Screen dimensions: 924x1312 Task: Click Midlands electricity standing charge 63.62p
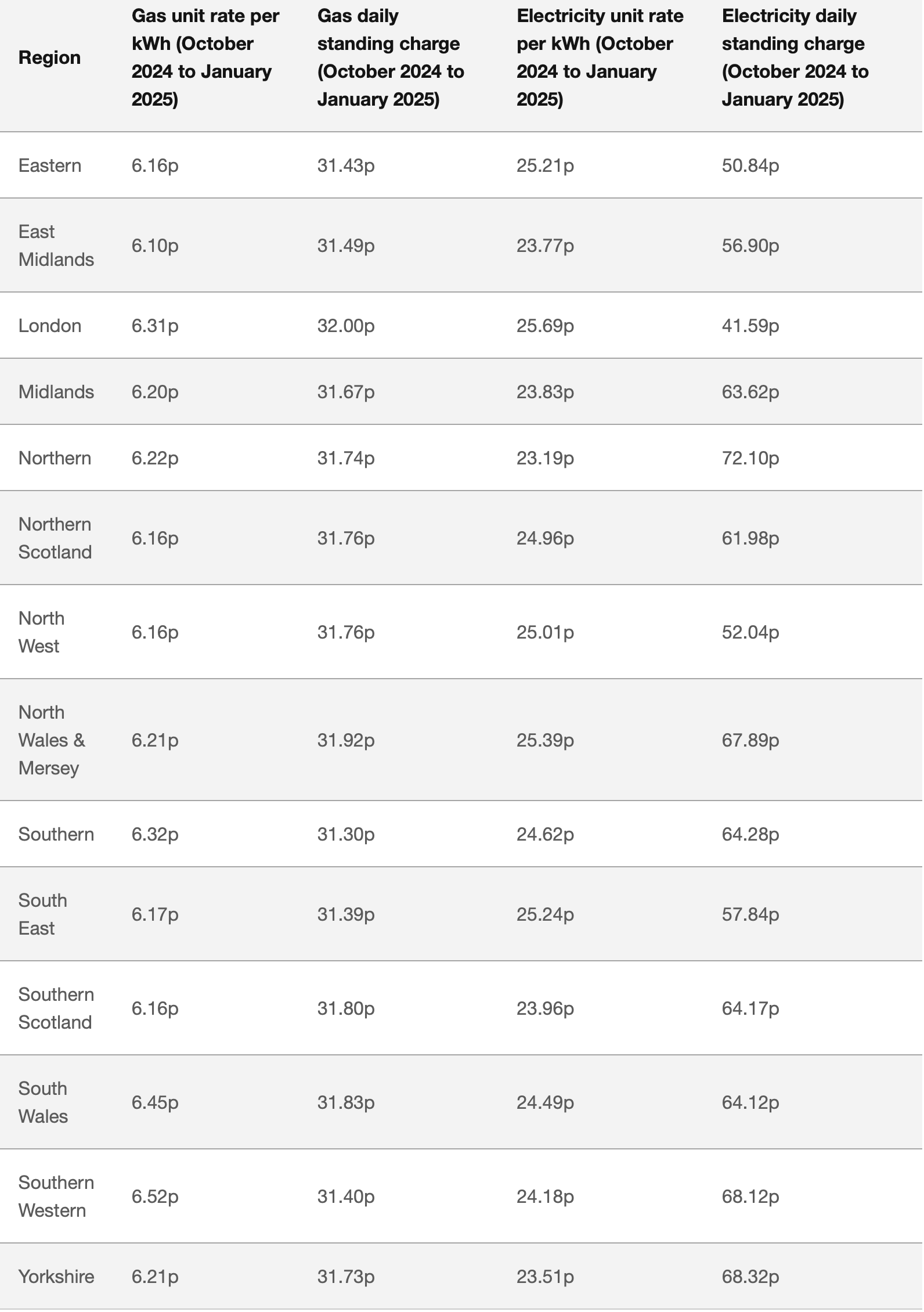[x=750, y=392]
